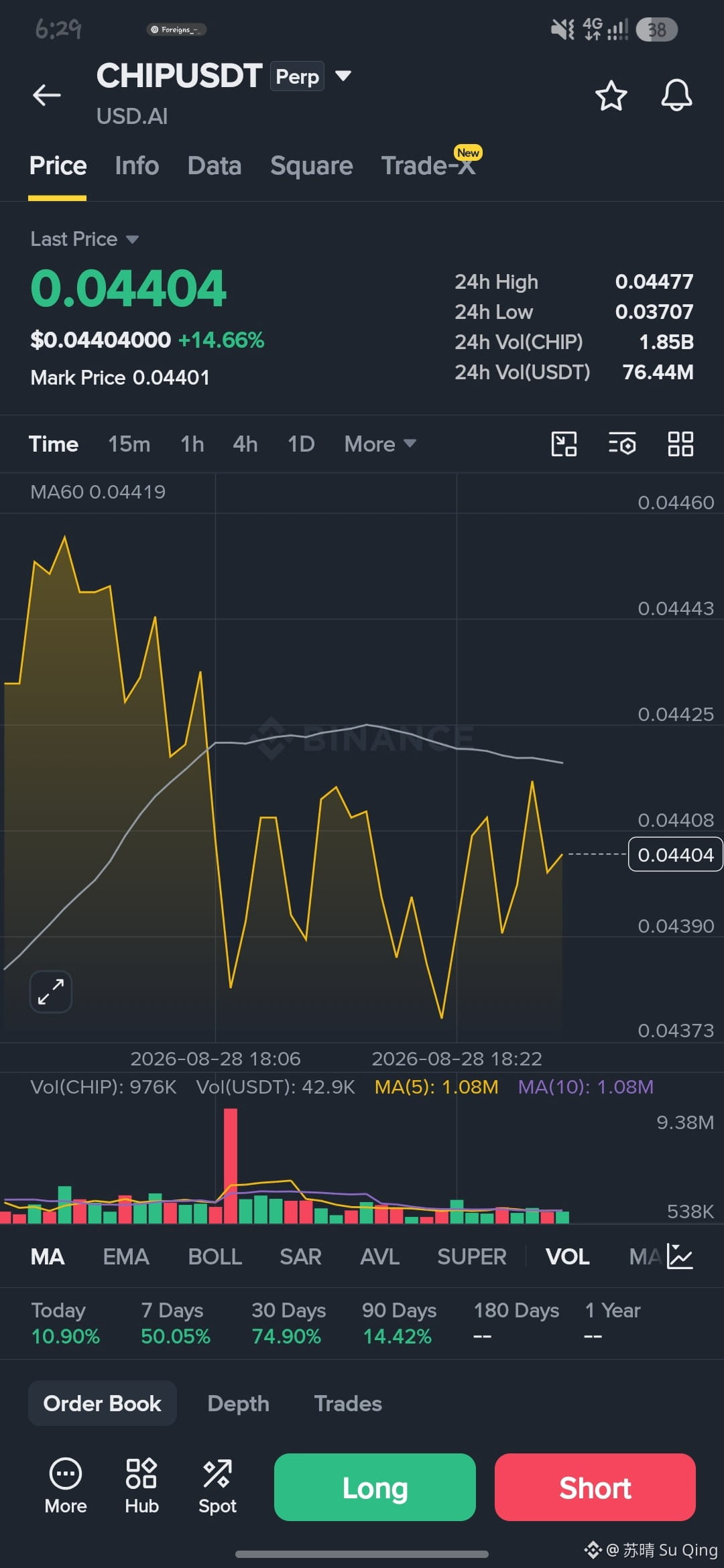
Task: Select the 1h interval
Action: point(192,444)
